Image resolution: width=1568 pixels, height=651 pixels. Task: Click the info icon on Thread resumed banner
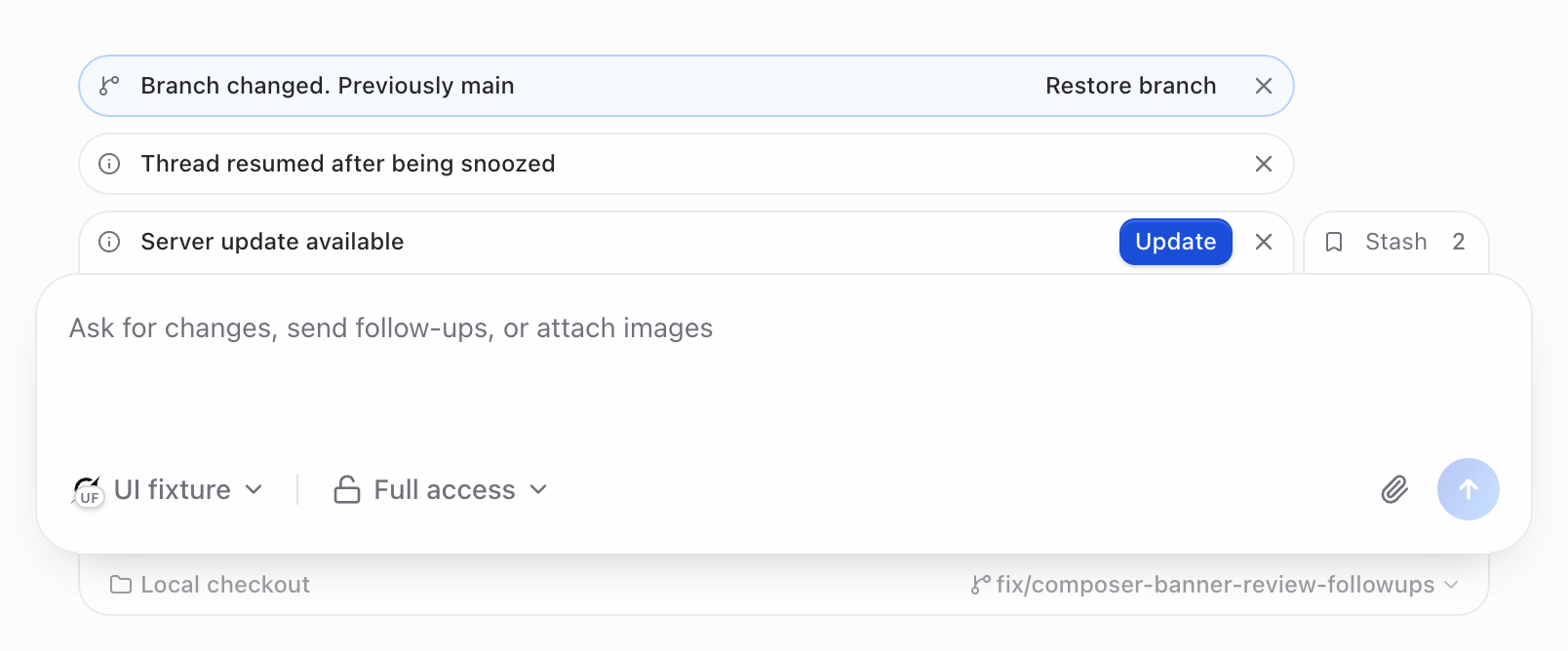coord(109,164)
